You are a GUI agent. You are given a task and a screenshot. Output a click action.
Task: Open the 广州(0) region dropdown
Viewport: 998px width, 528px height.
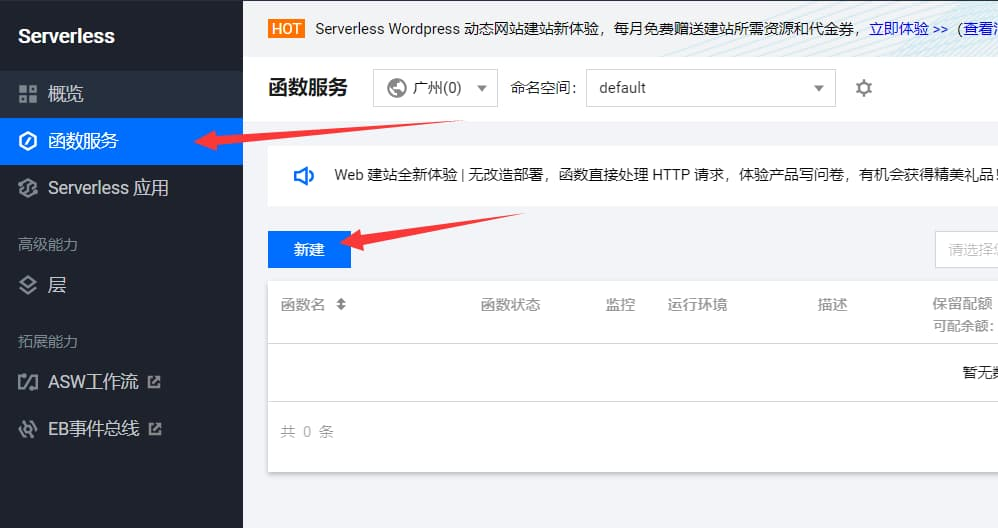(x=435, y=88)
